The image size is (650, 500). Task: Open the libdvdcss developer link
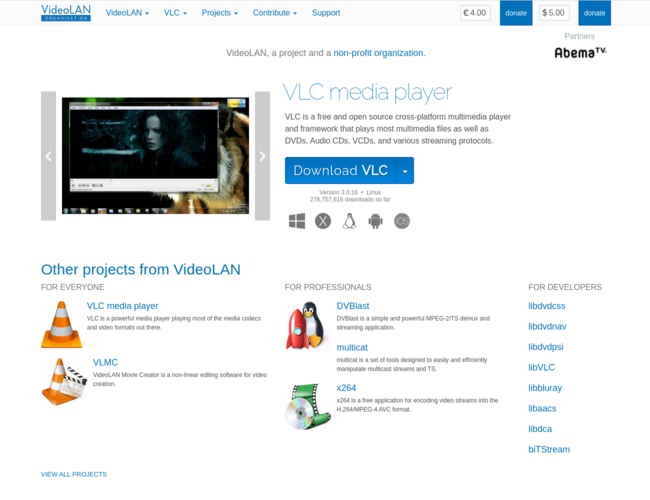tap(547, 306)
